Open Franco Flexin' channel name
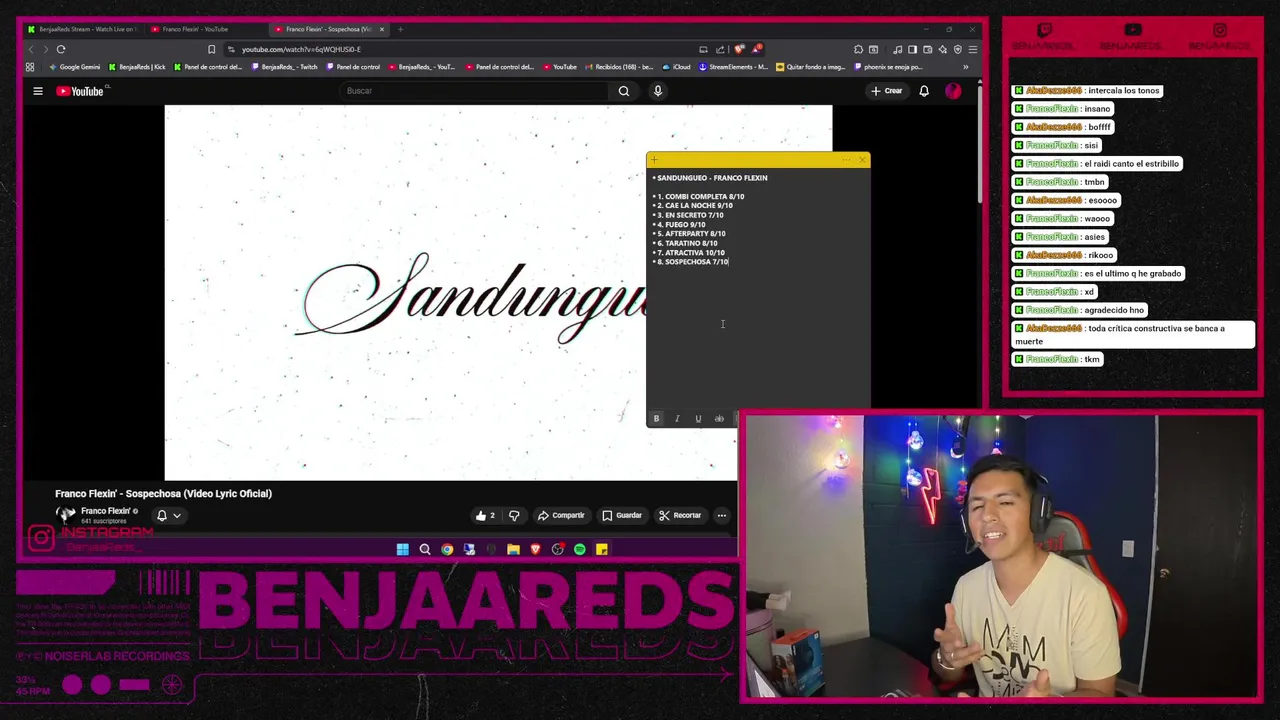This screenshot has width=1280, height=720. click(106, 511)
